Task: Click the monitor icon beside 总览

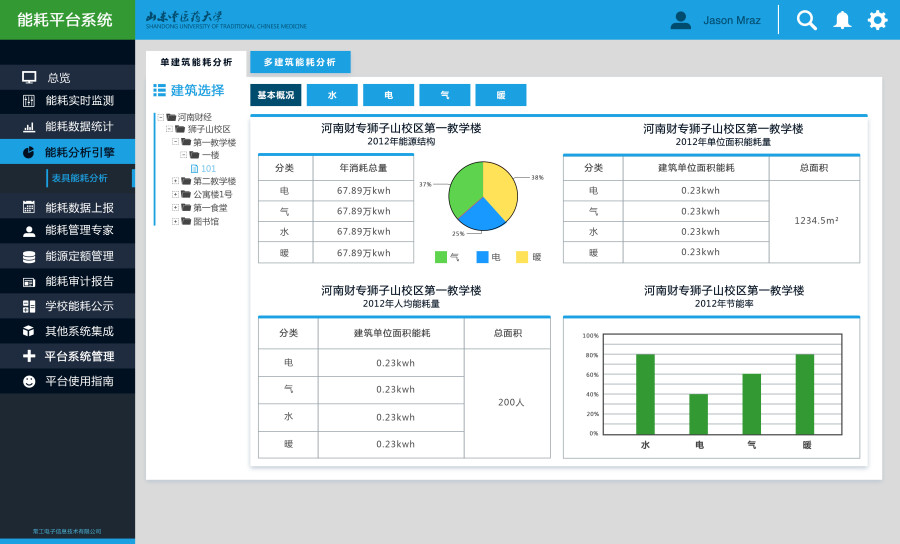Action: (x=29, y=77)
